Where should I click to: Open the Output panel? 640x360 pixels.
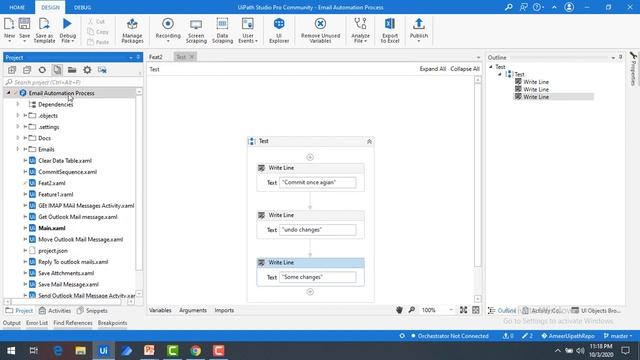(12, 323)
